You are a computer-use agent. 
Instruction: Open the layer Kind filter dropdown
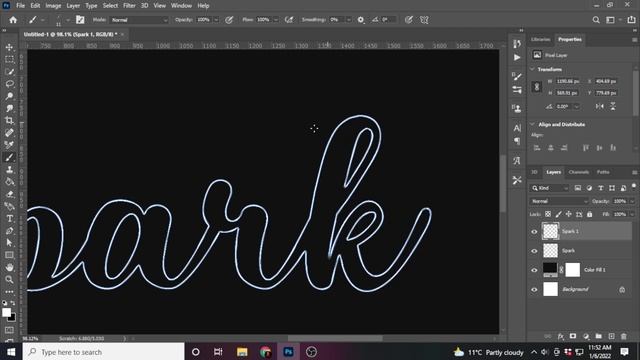pos(549,188)
